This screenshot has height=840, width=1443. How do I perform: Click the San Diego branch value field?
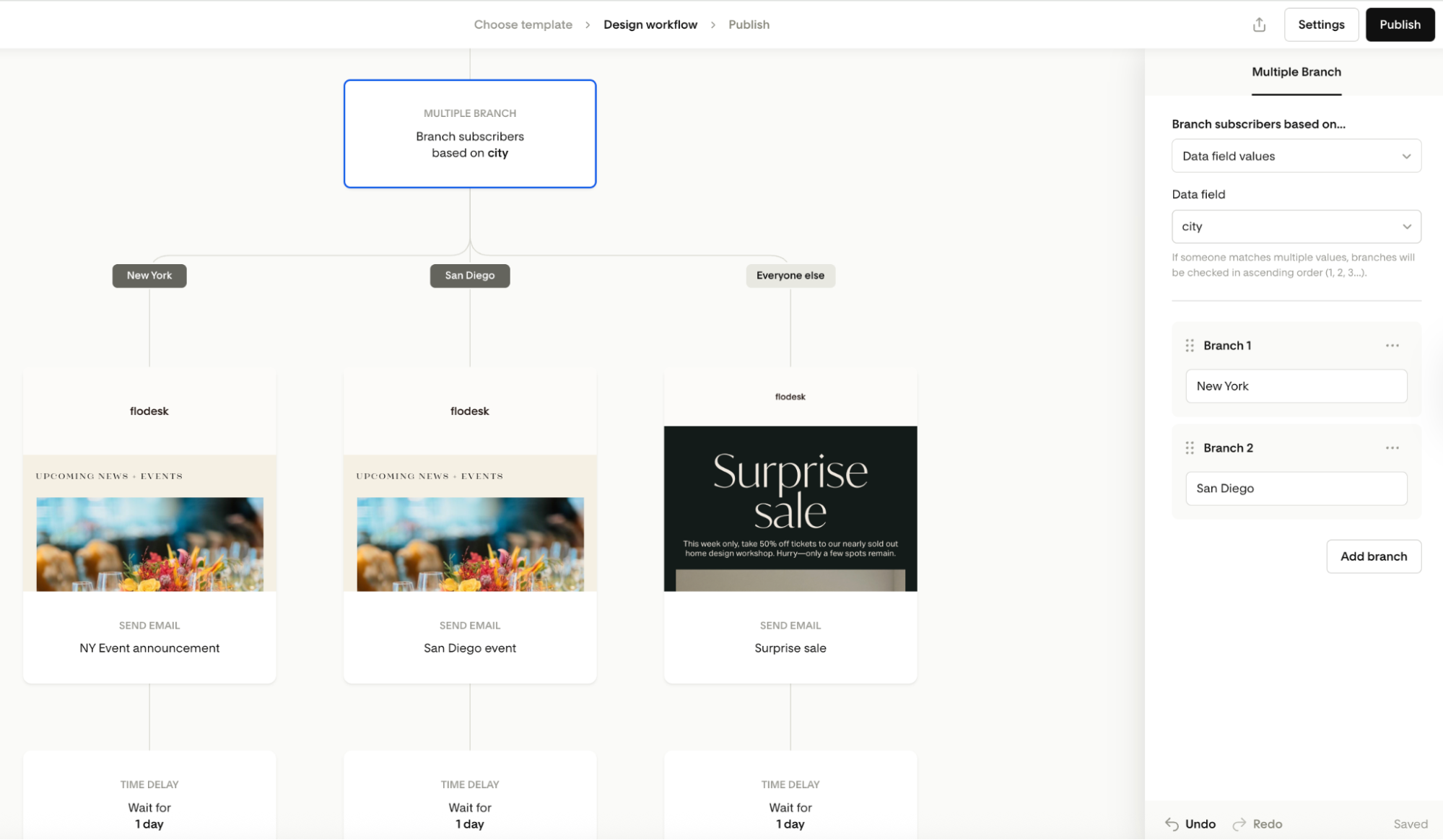click(1296, 489)
